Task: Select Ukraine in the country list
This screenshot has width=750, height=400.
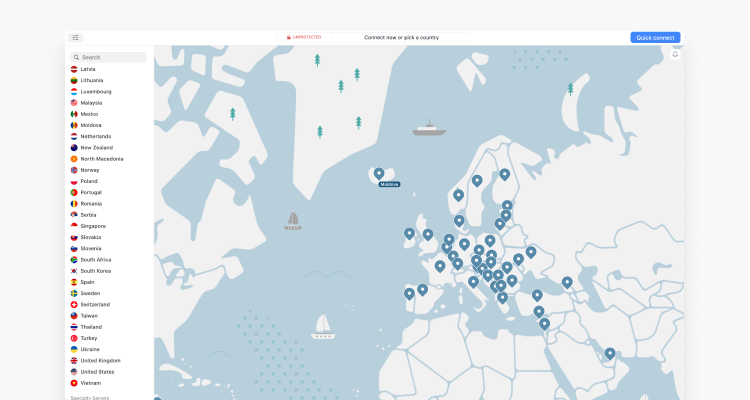Action: click(x=90, y=349)
